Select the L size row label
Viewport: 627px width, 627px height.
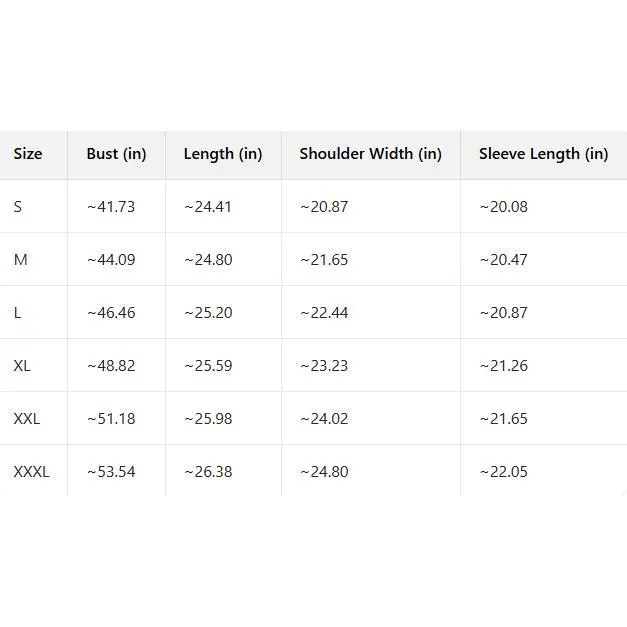(x=17, y=313)
